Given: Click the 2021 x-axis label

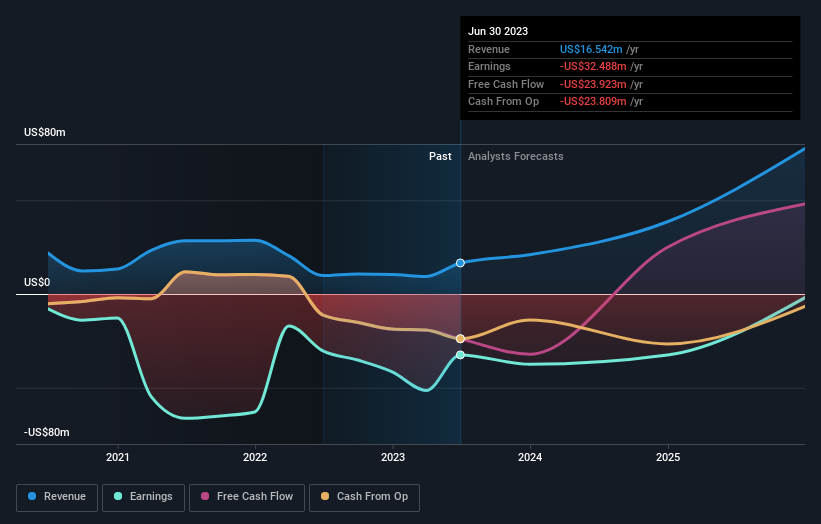Looking at the screenshot, I should click(118, 458).
